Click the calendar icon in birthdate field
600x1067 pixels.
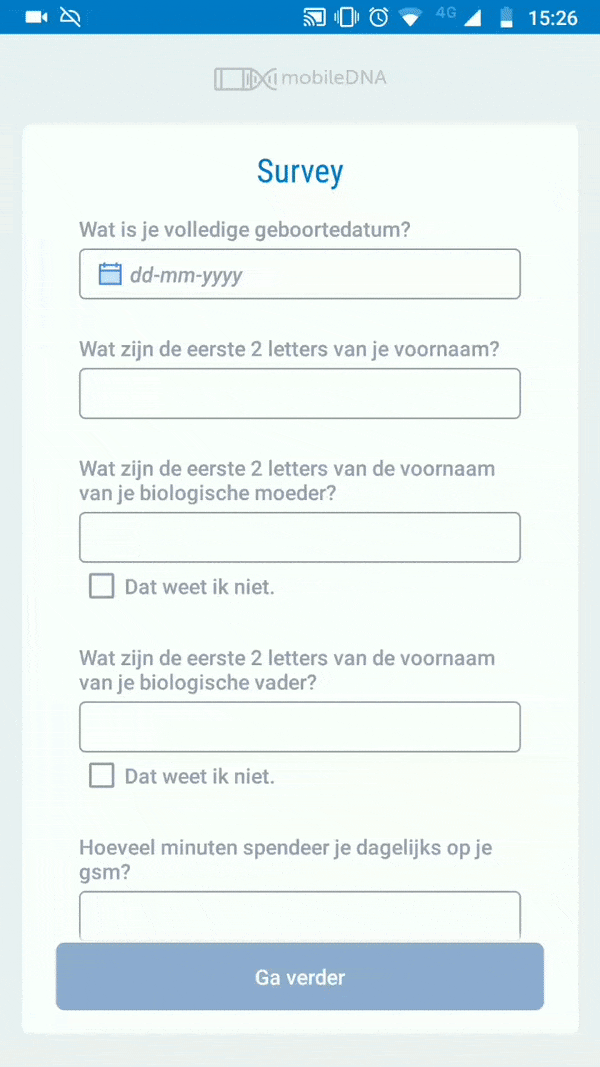click(x=110, y=274)
